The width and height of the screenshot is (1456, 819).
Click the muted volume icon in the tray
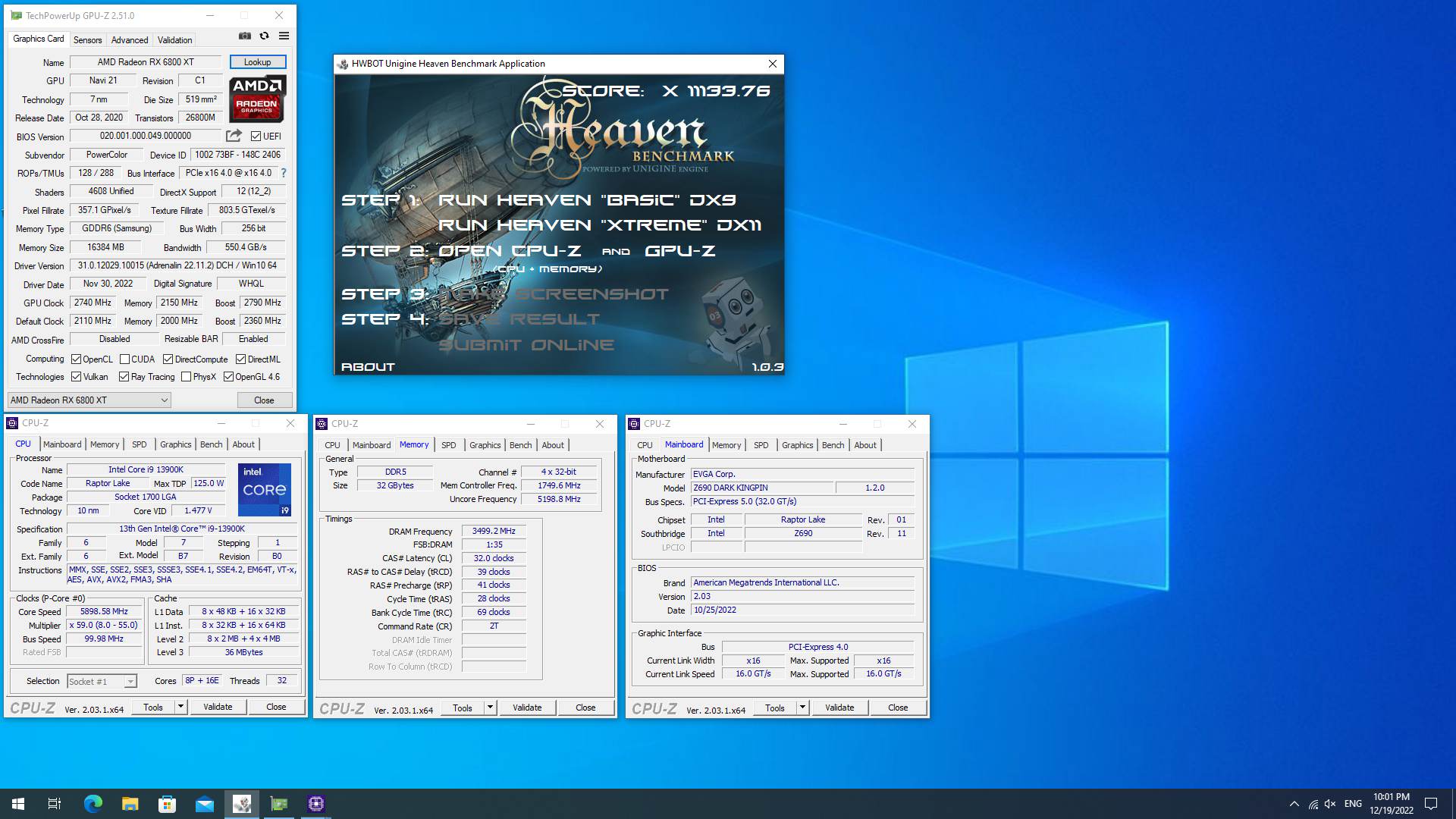(x=1329, y=804)
